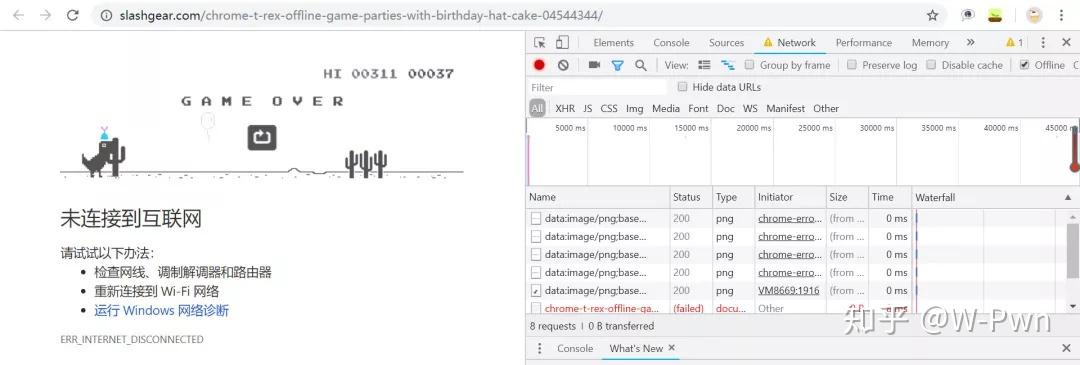Open the Sources tab
Viewport: 1080px width, 365px height.
727,43
